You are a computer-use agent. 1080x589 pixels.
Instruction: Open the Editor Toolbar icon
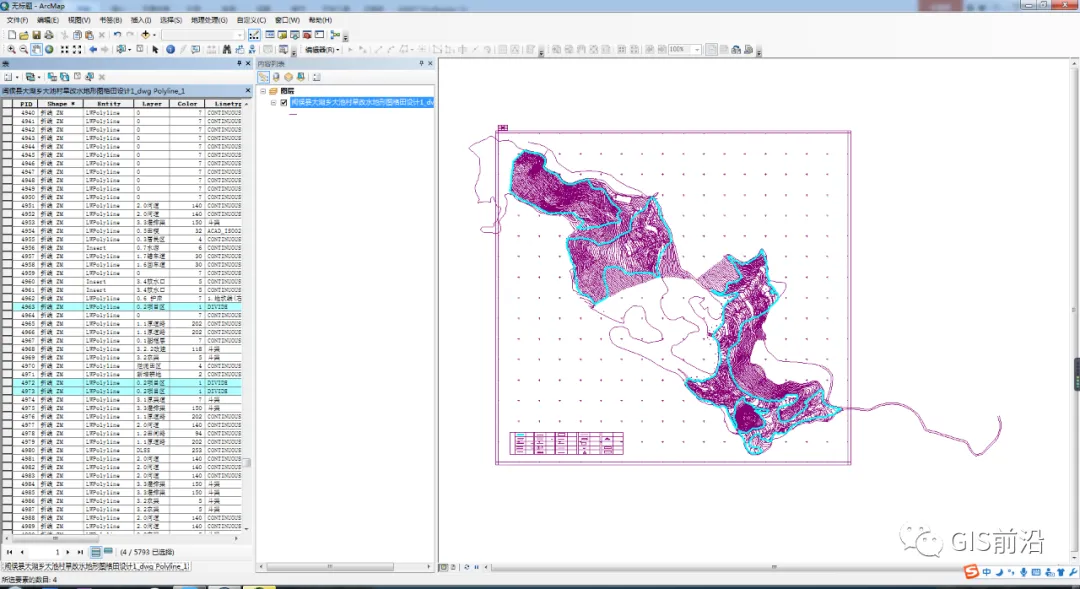[x=254, y=34]
